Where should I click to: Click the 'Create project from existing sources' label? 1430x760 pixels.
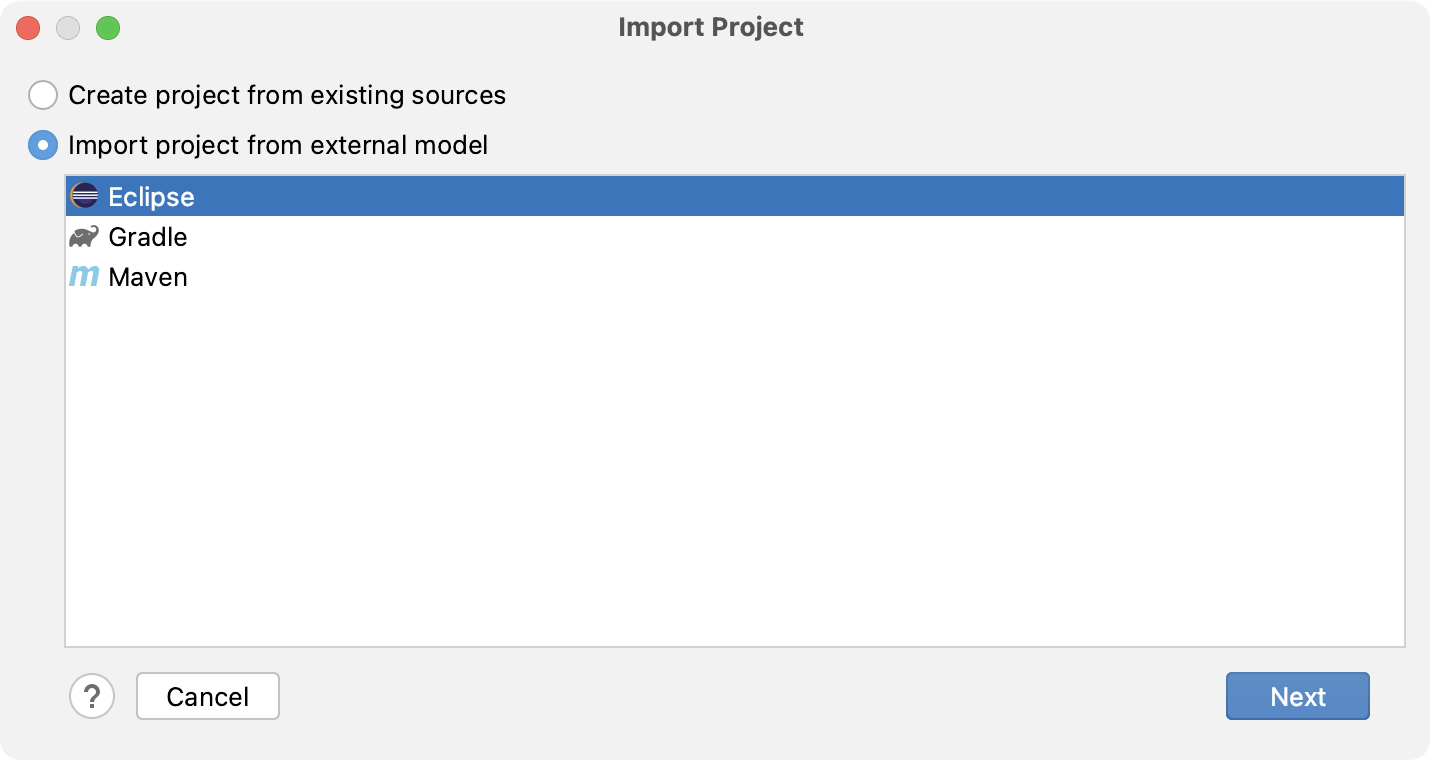pos(287,95)
